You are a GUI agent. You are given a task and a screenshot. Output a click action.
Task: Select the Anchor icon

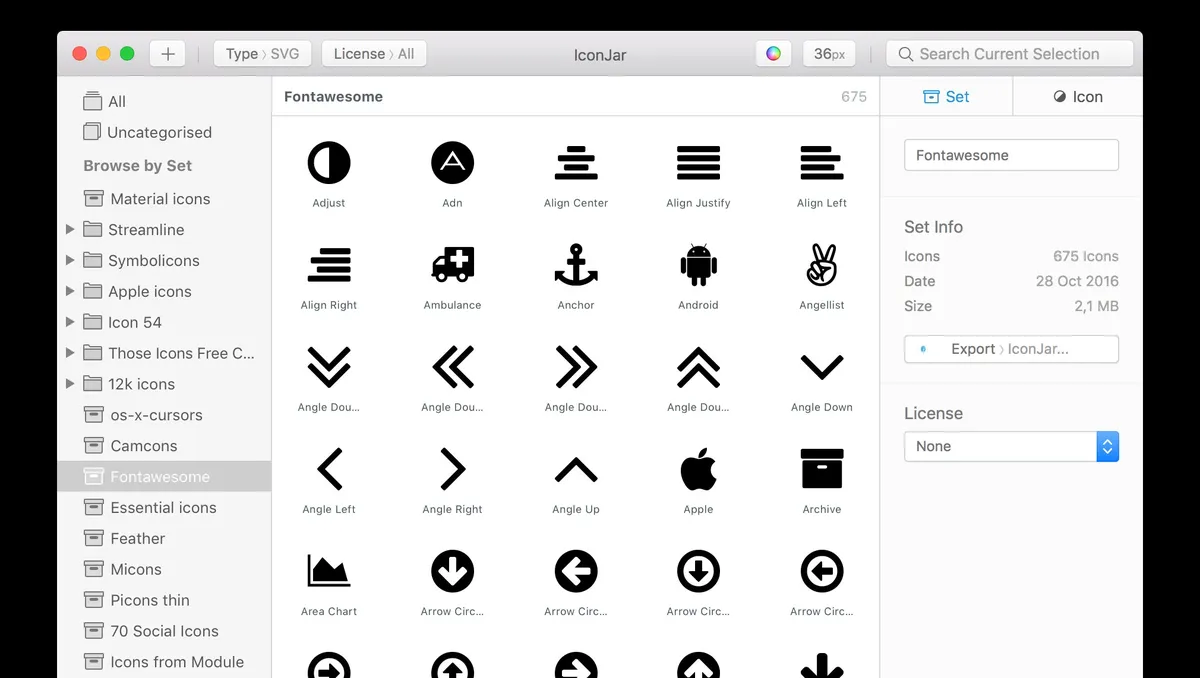coord(576,265)
